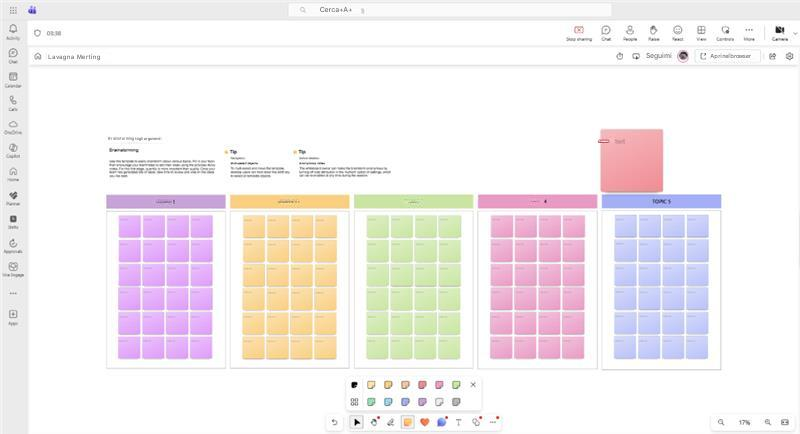Open the whiteboard timer
The height and width of the screenshot is (434, 800).
coord(619,56)
